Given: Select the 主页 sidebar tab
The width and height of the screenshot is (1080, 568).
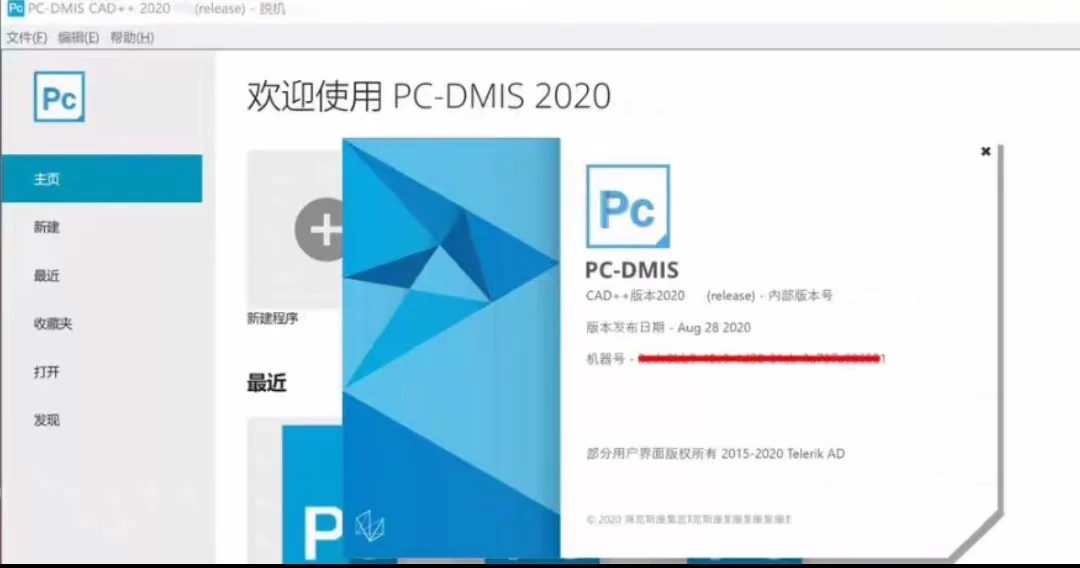Looking at the screenshot, I should pos(102,179).
